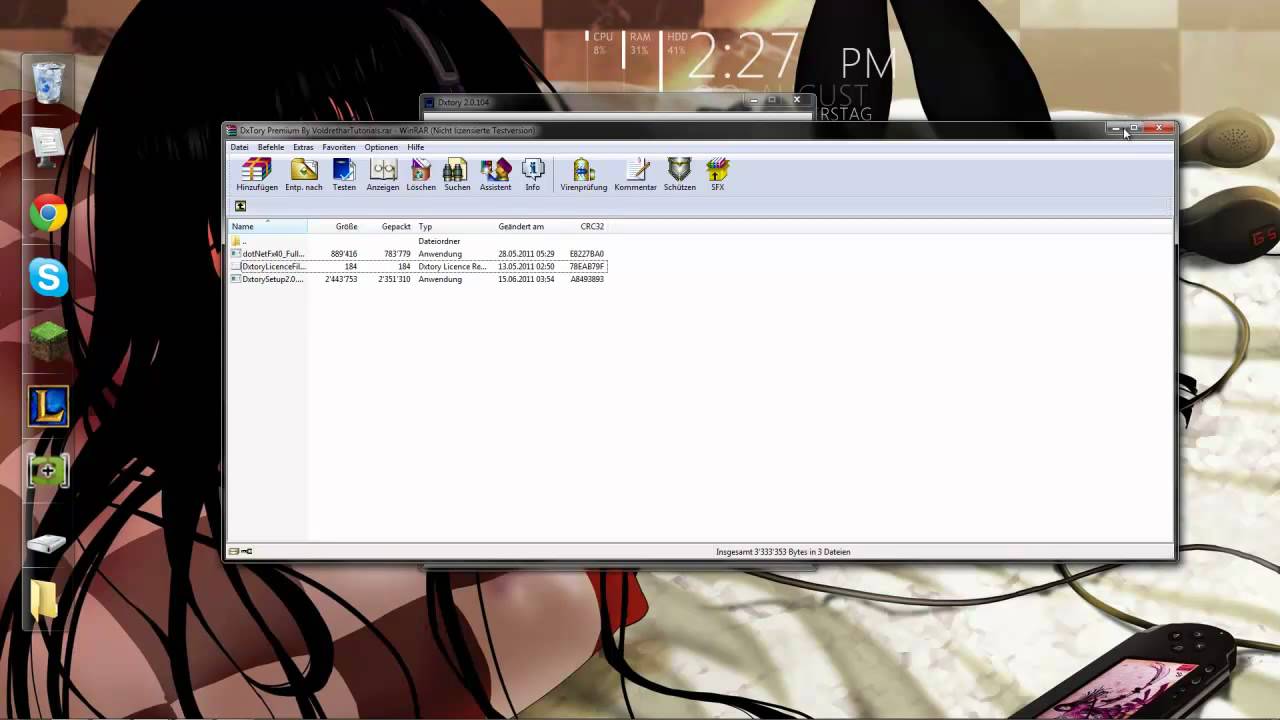Screen dimensions: 1280x720
Task: Open the Optionen menu
Action: (381, 147)
